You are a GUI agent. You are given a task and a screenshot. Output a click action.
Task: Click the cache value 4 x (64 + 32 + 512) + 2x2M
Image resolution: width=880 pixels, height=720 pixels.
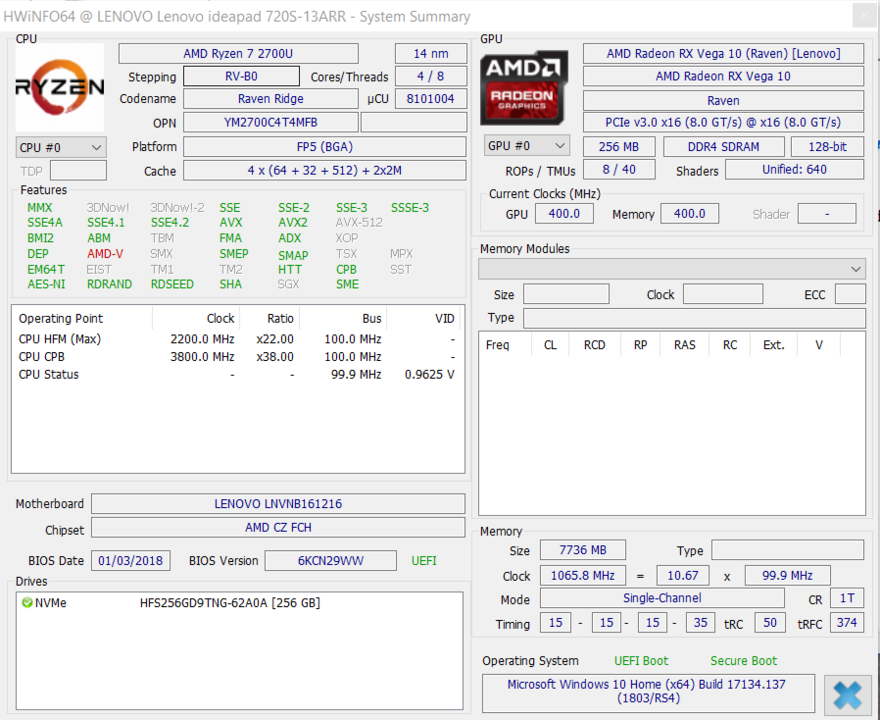(324, 171)
